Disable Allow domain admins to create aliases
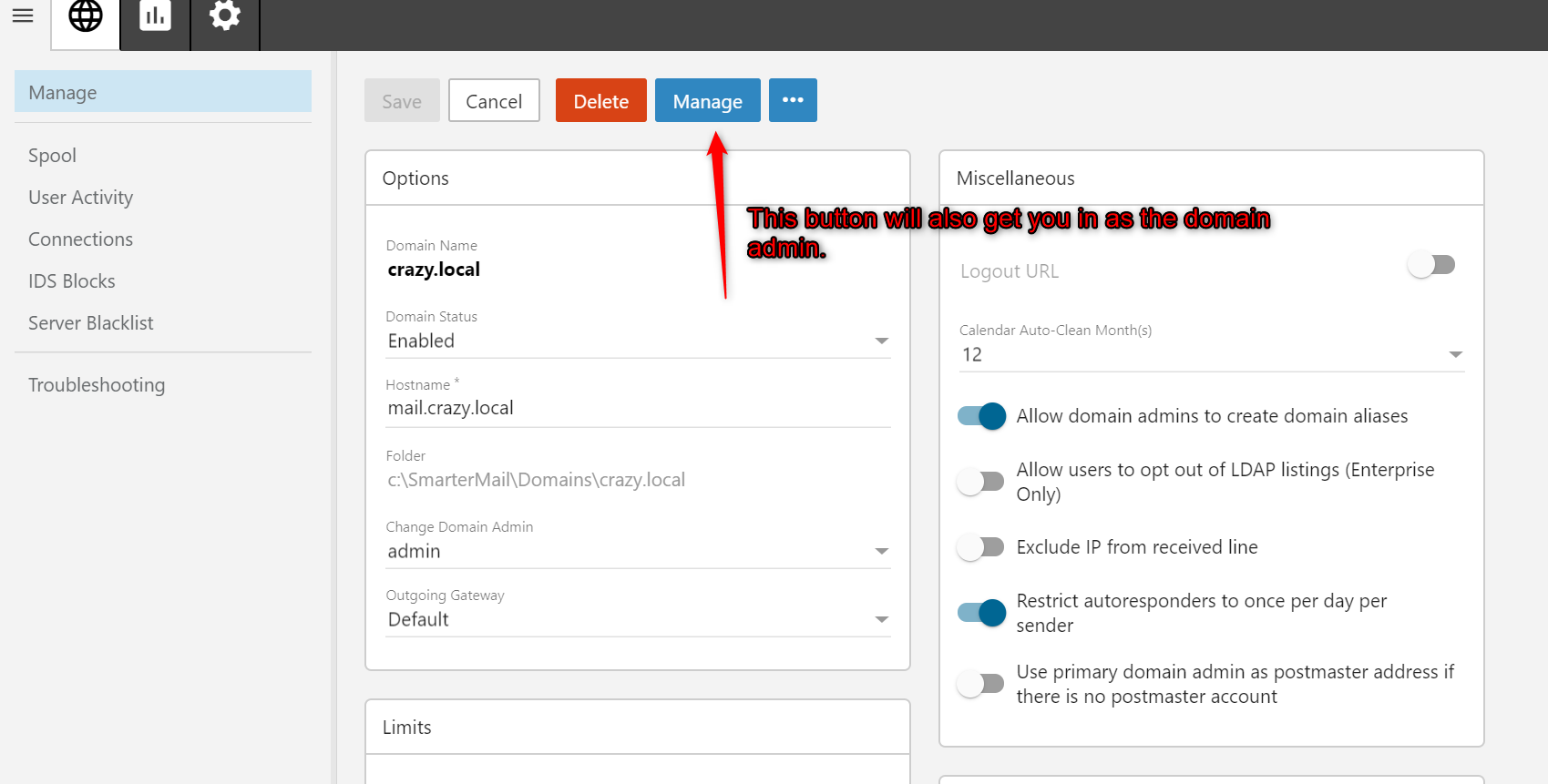The image size is (1548, 784). point(981,416)
